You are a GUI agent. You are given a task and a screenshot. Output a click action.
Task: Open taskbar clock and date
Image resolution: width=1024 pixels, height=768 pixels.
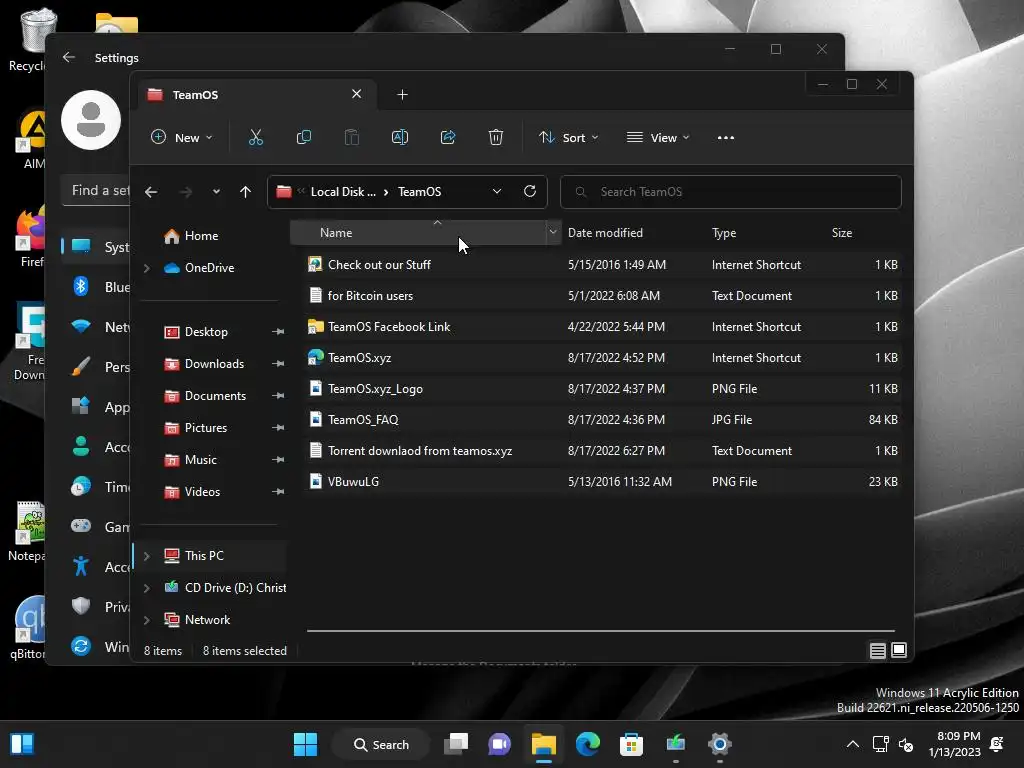[x=954, y=744]
